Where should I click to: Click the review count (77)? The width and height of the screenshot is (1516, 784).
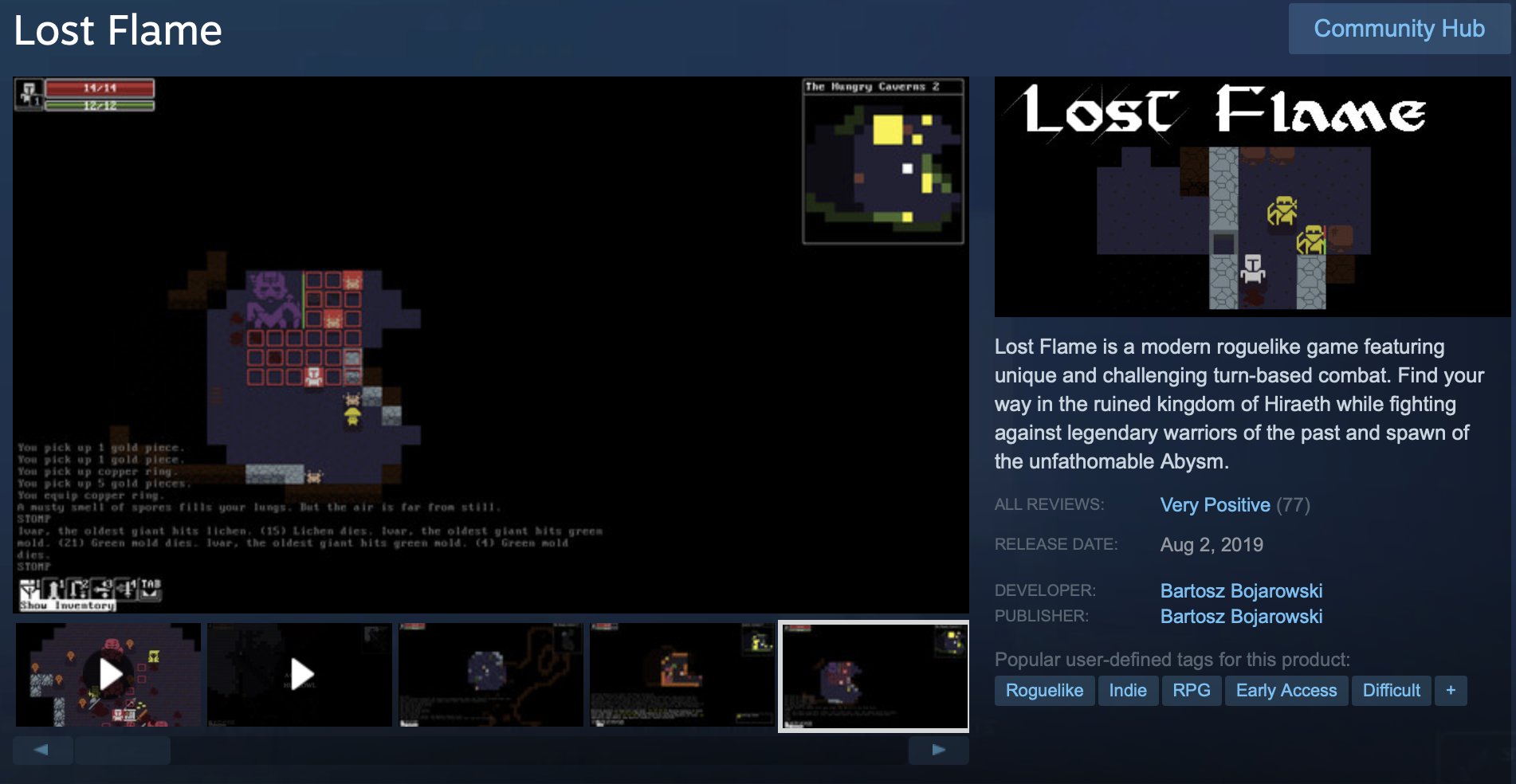[1293, 505]
